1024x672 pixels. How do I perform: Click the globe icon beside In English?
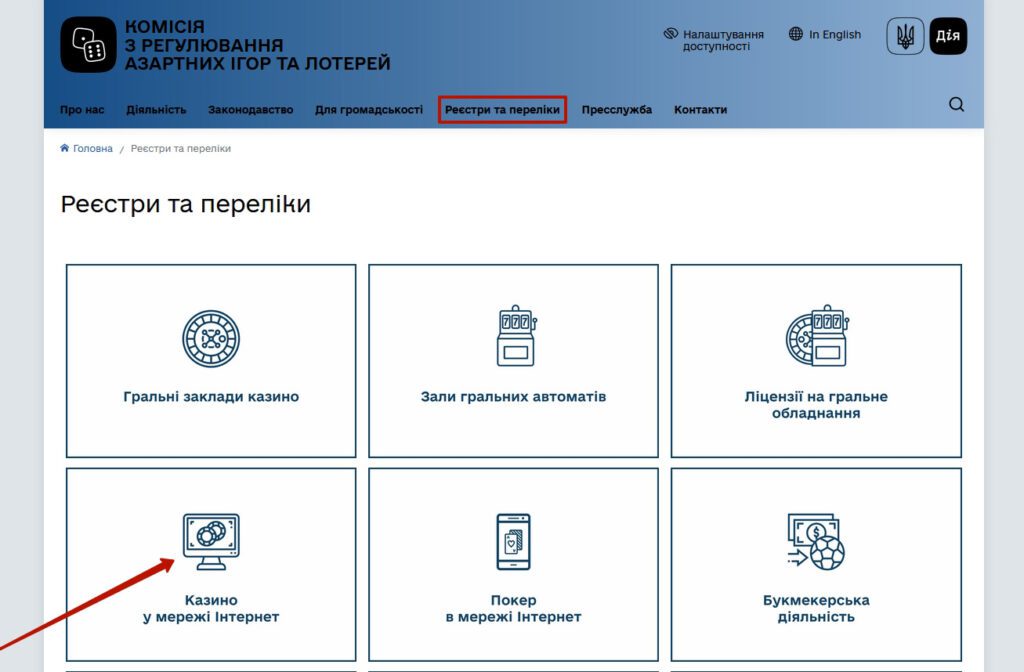click(x=795, y=34)
